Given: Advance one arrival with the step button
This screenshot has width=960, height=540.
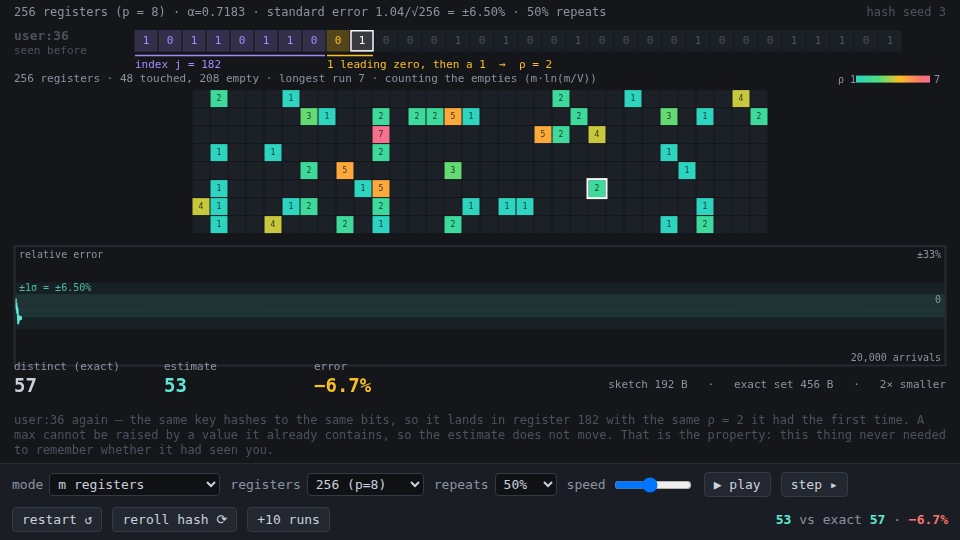Looking at the screenshot, I should coord(814,484).
